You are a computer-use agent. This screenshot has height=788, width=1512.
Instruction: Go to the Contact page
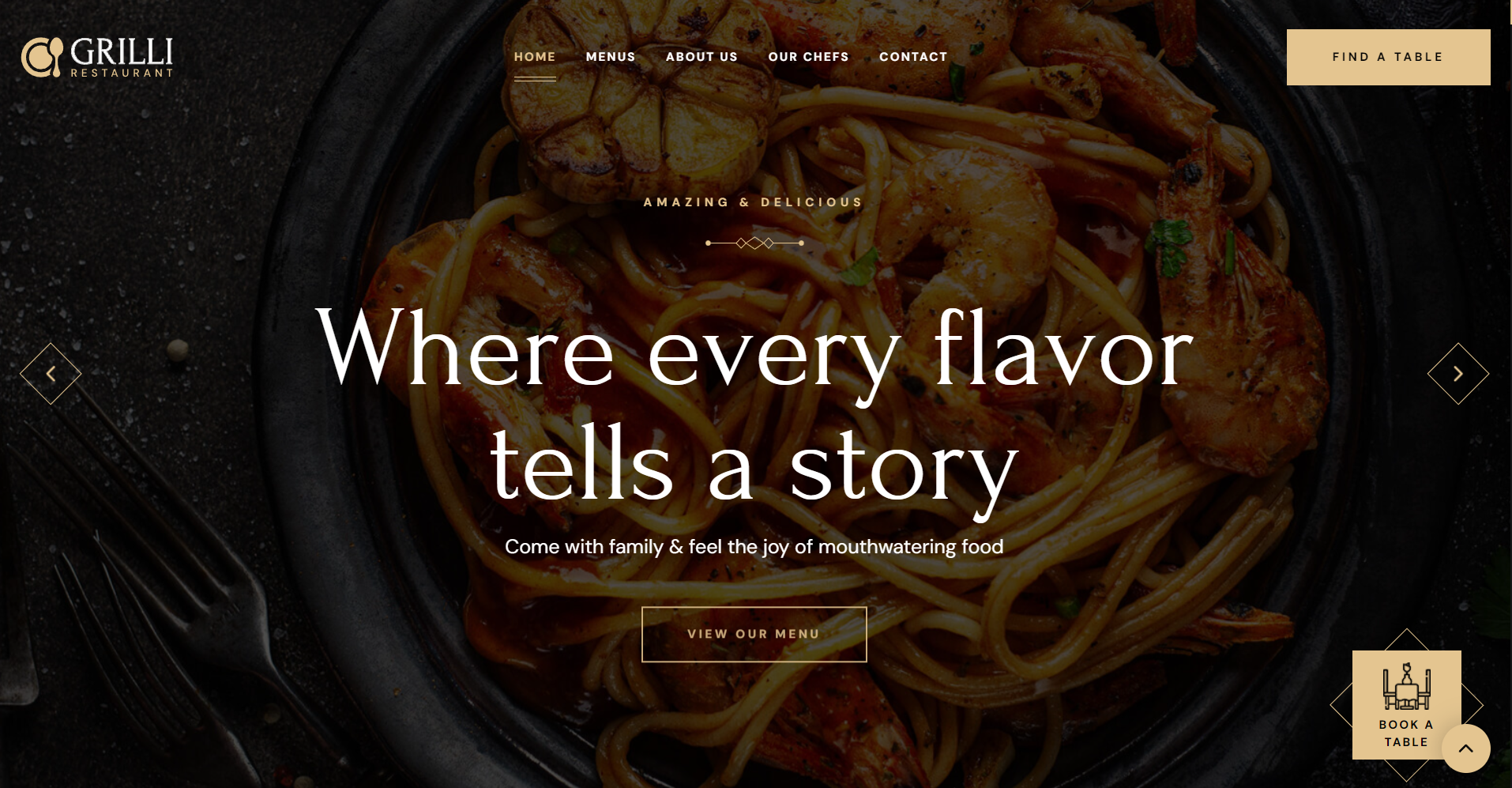tap(913, 57)
